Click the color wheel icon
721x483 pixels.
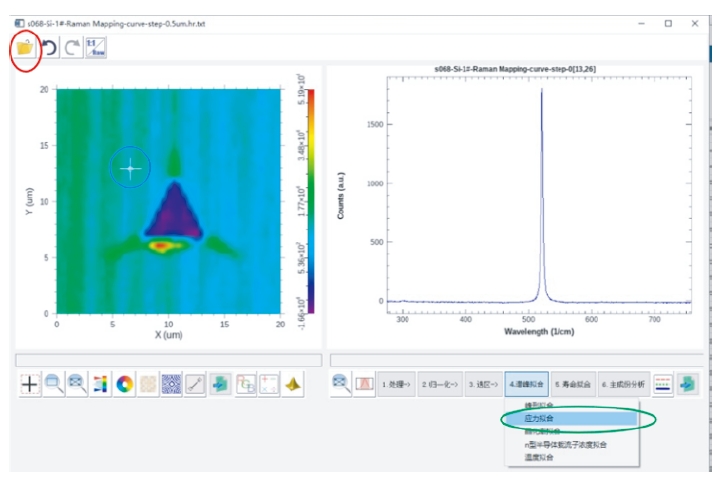tap(125, 385)
